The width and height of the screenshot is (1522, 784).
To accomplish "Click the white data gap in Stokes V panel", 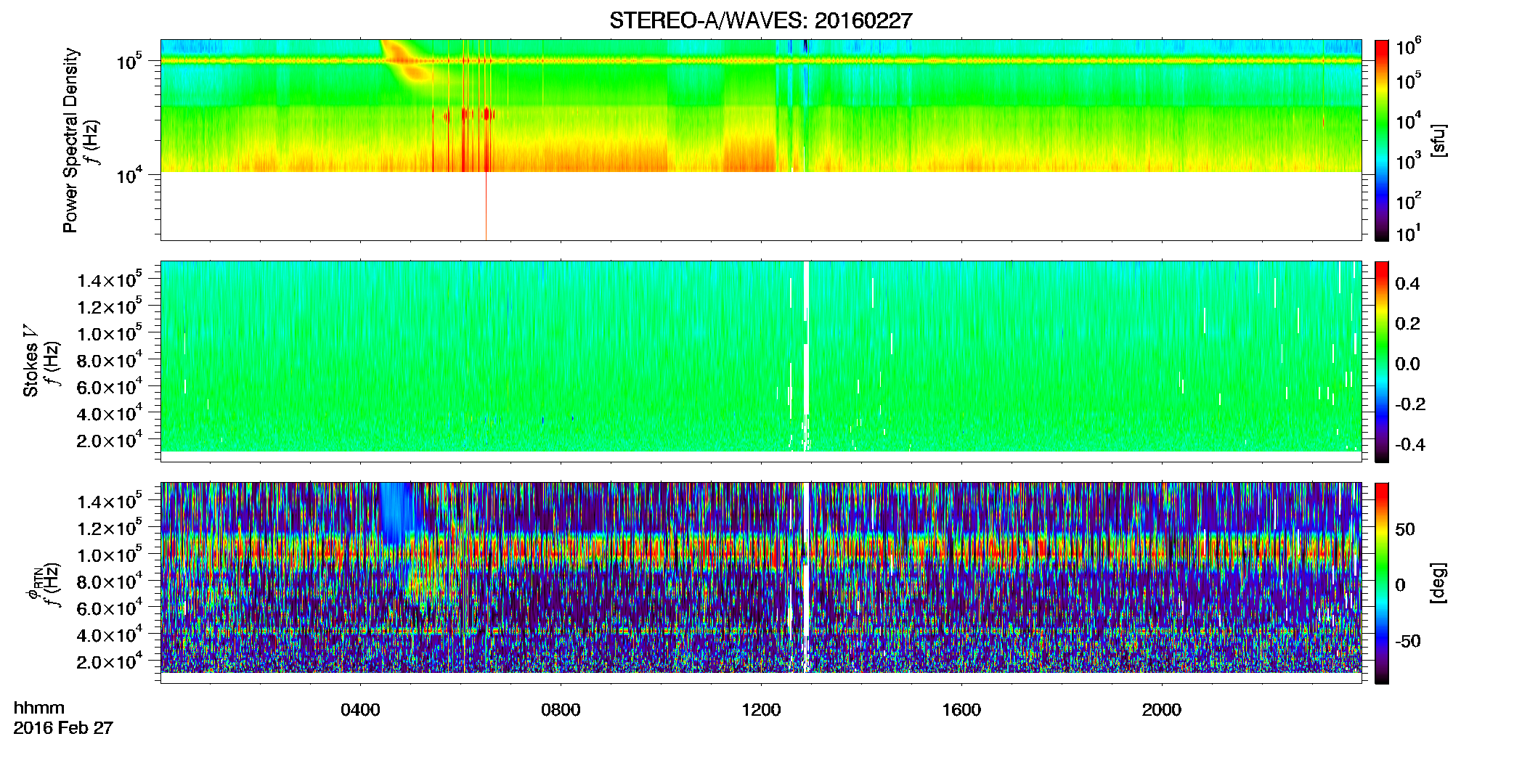I will pyautogui.click(x=806, y=356).
